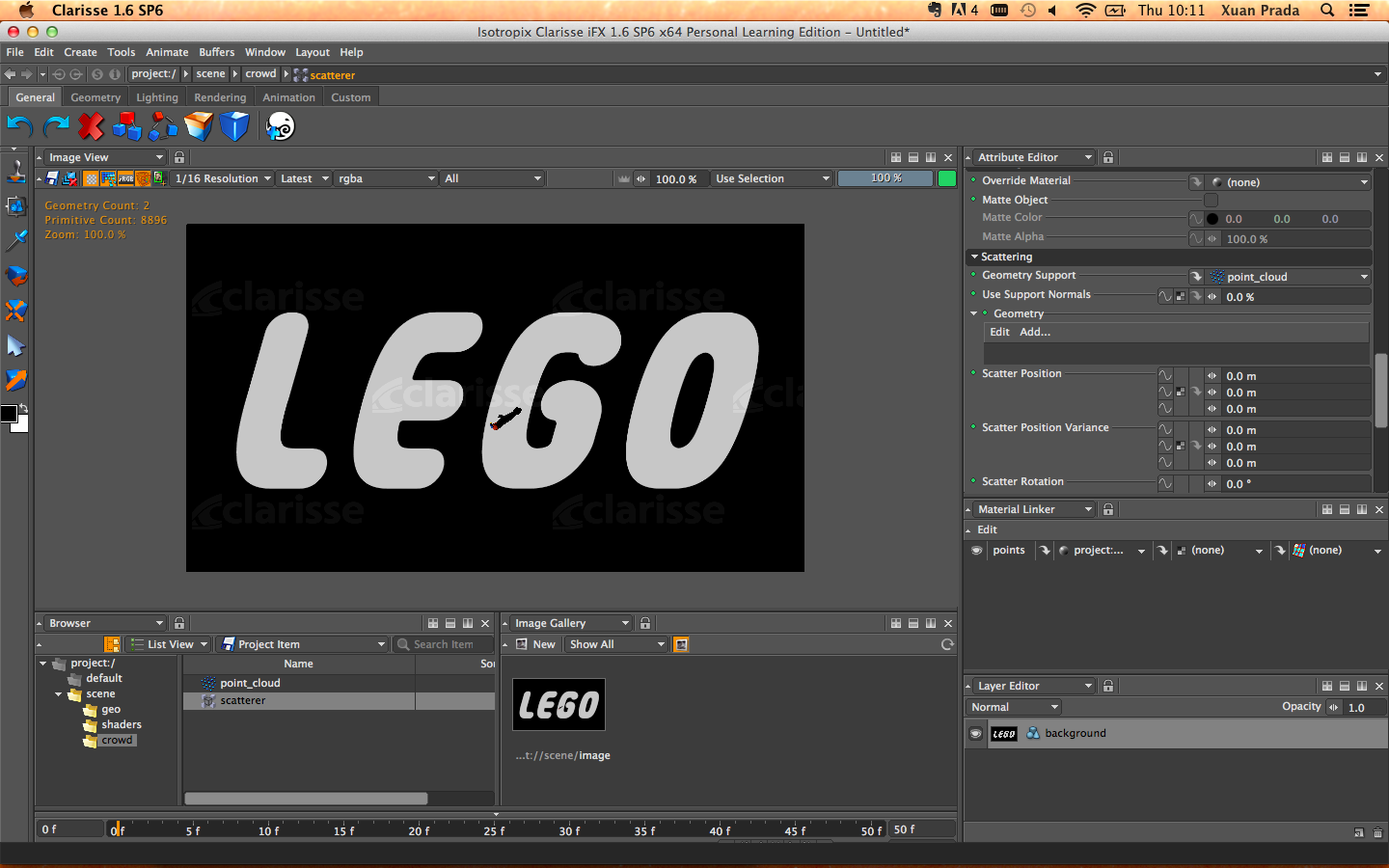Select the point_cloud item in the Browser list
1389x868 pixels.
[x=250, y=683]
